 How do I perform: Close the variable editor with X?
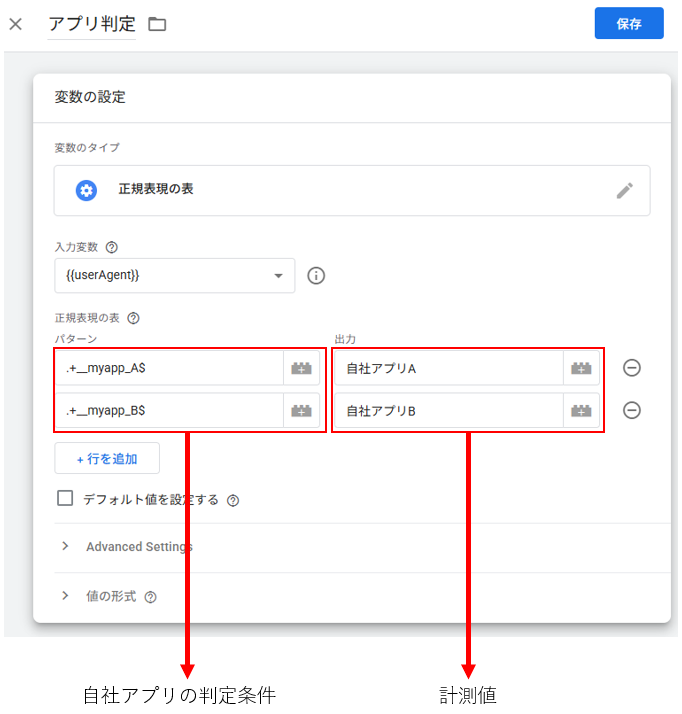(15, 24)
